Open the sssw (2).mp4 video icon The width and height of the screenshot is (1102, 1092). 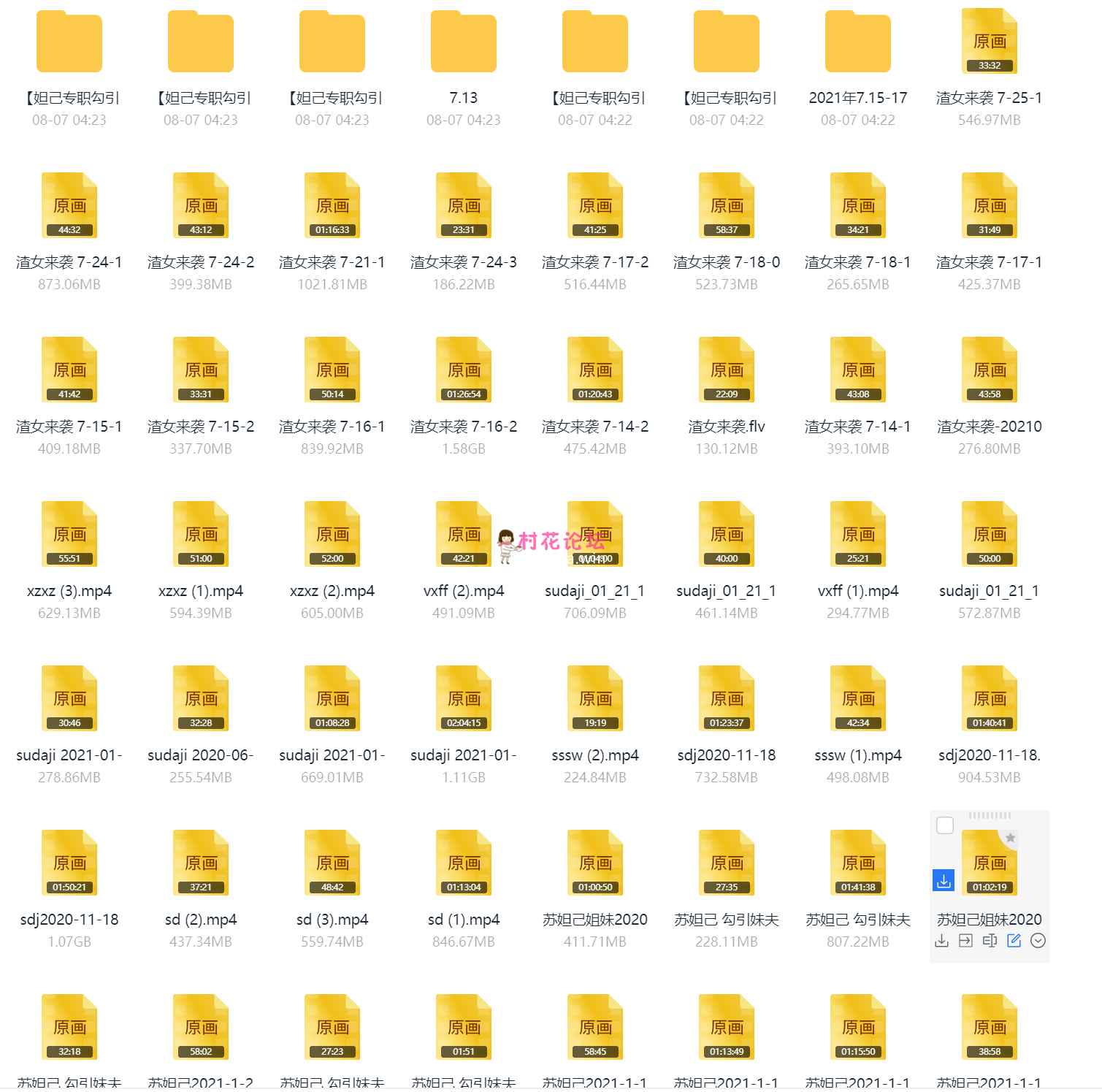(595, 698)
